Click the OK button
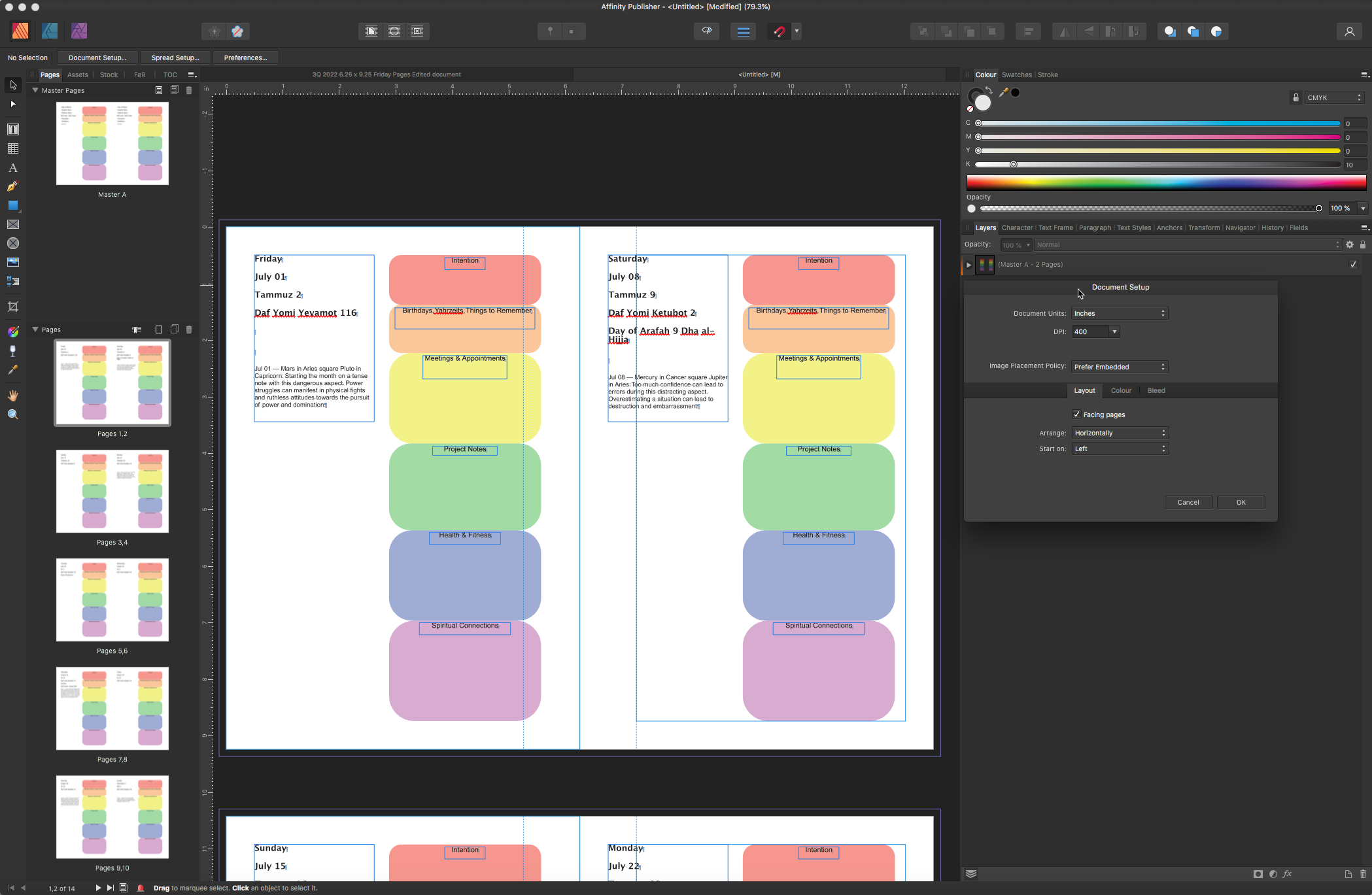 tap(1241, 503)
